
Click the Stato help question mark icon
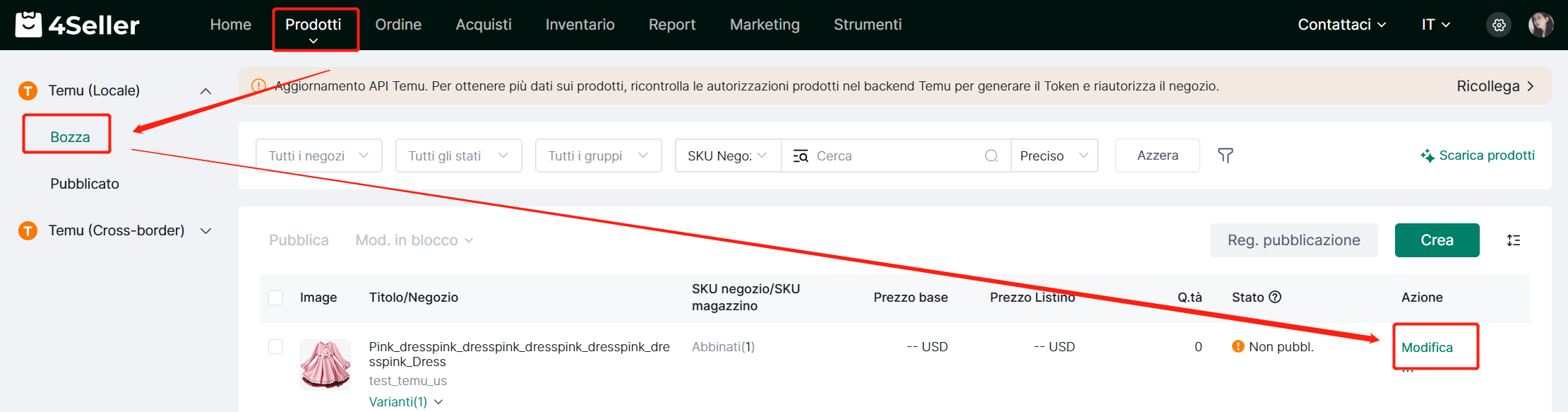[1275, 297]
